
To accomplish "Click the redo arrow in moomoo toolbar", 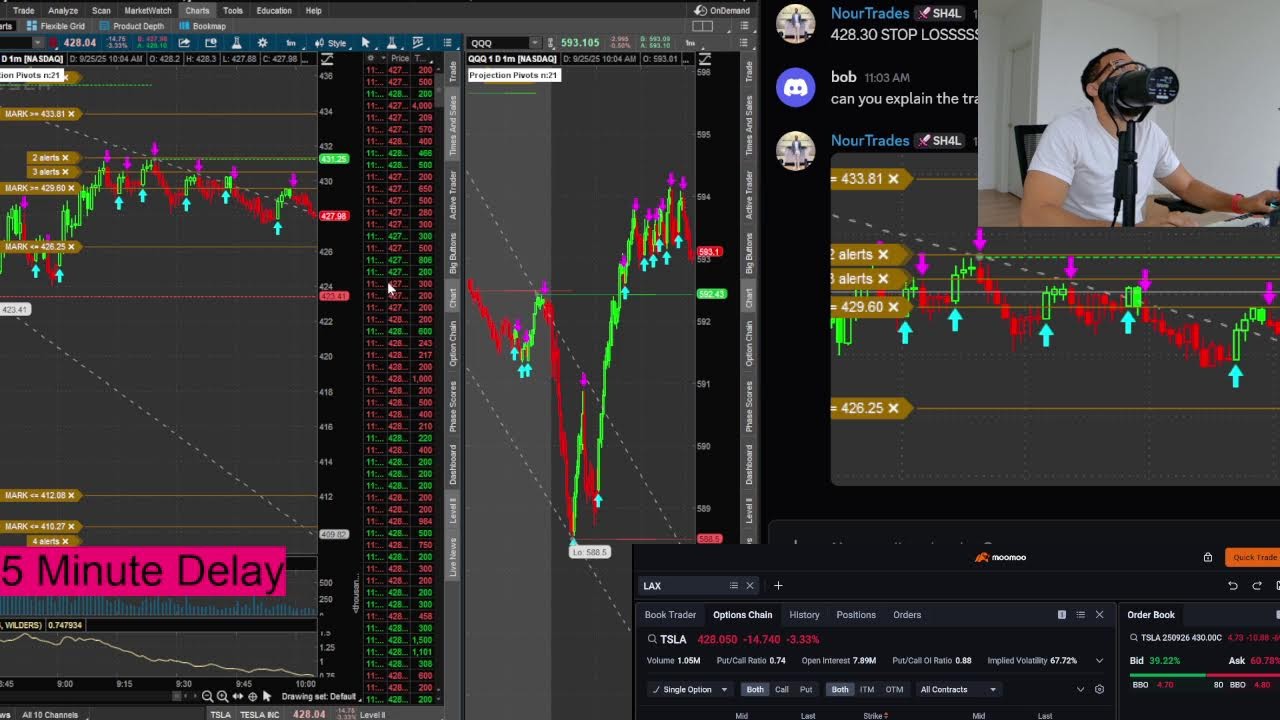I will click(1257, 586).
